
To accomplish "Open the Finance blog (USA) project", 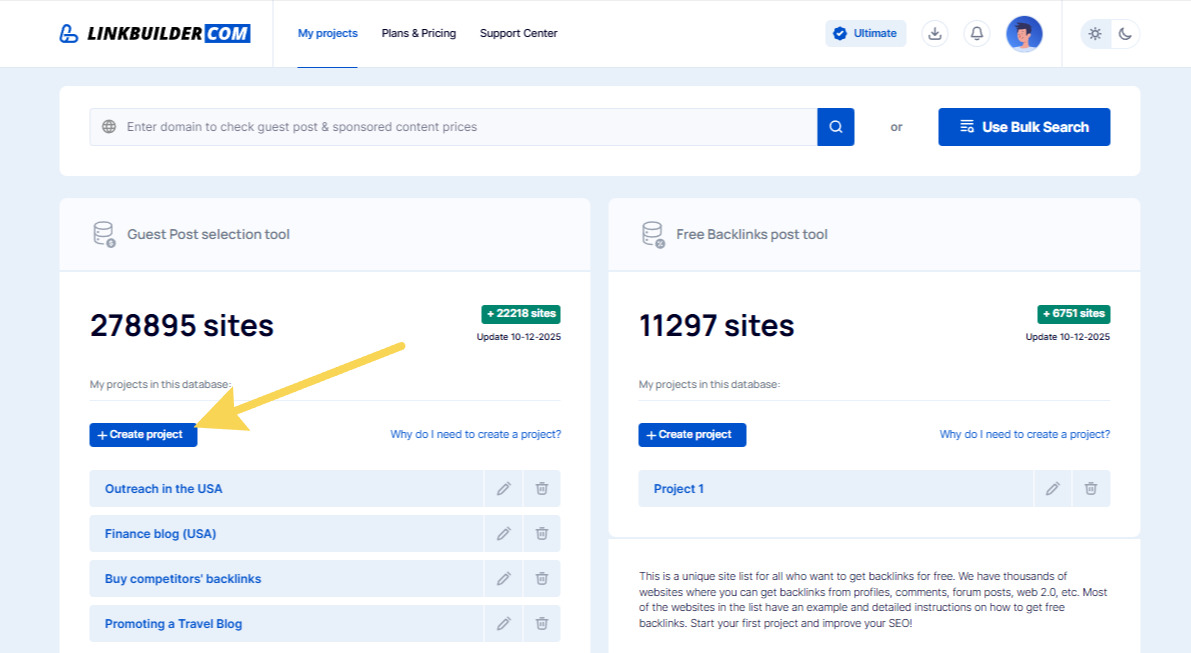I will pos(160,534).
